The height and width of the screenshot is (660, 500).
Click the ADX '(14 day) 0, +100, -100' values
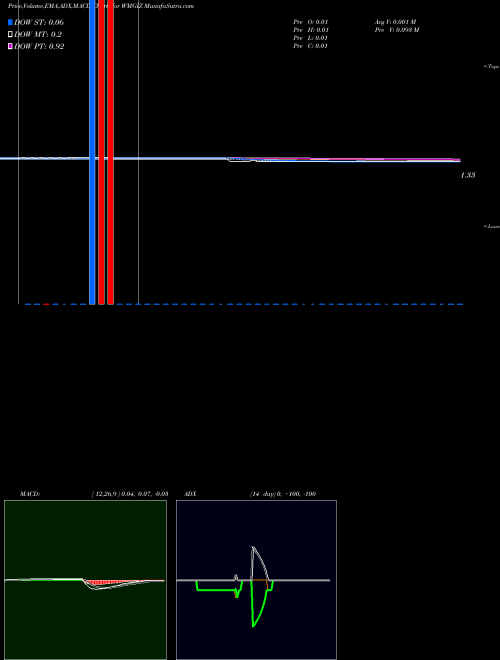283,494
